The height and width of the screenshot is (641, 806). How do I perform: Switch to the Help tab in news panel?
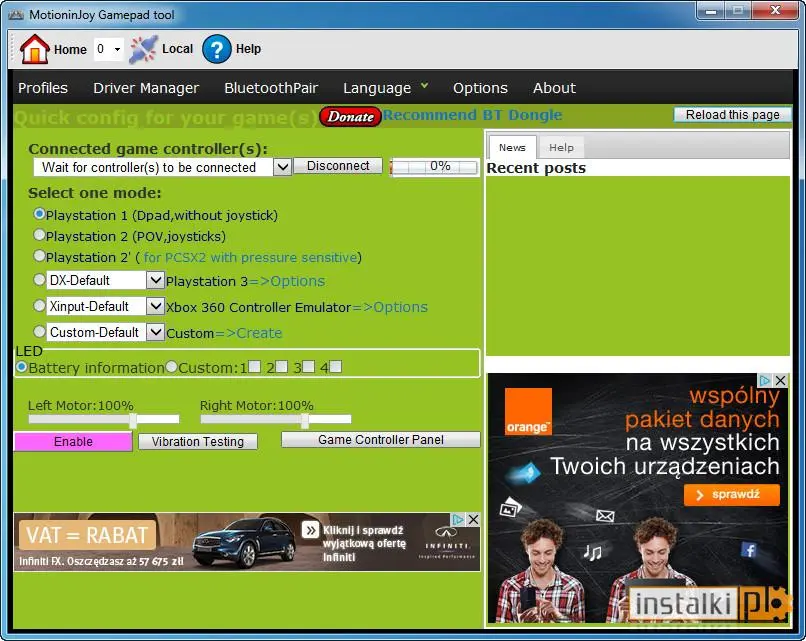(x=561, y=147)
